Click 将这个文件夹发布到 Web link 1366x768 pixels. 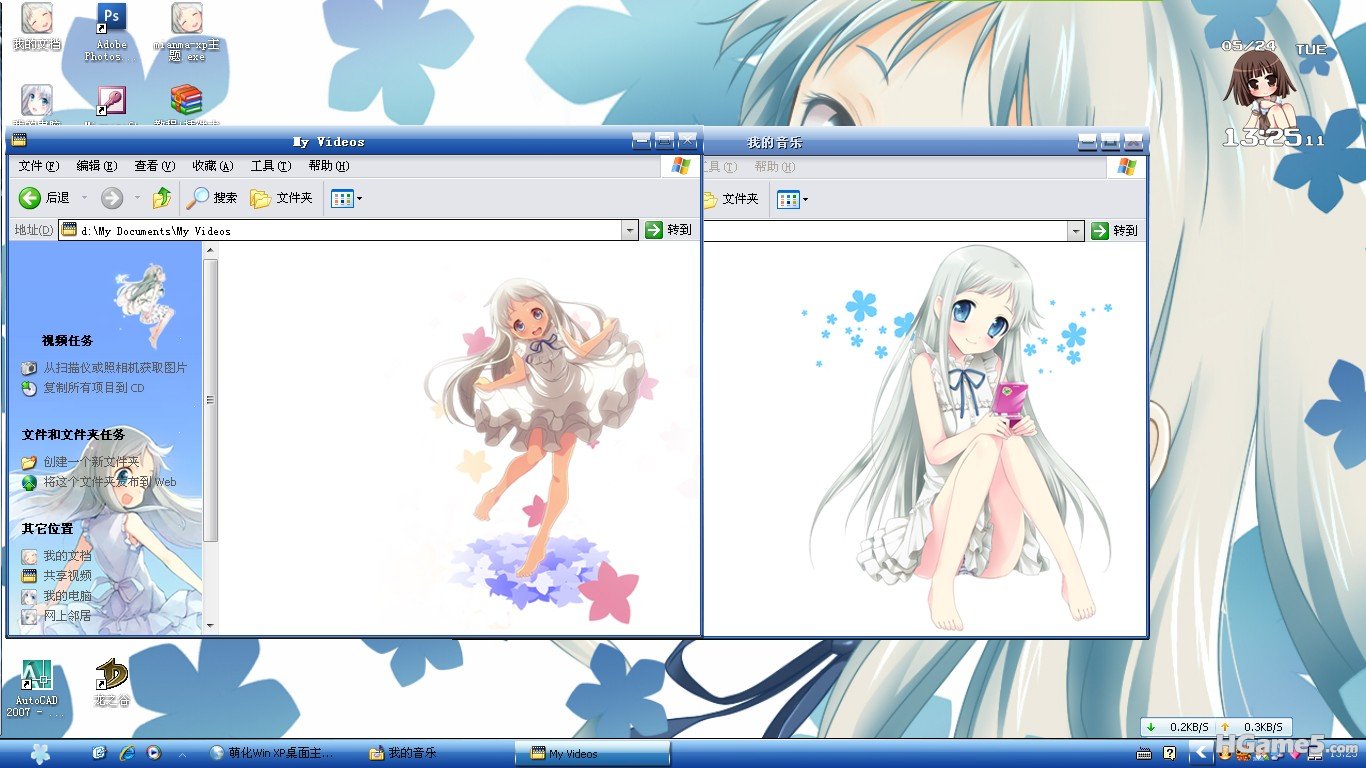(110, 482)
